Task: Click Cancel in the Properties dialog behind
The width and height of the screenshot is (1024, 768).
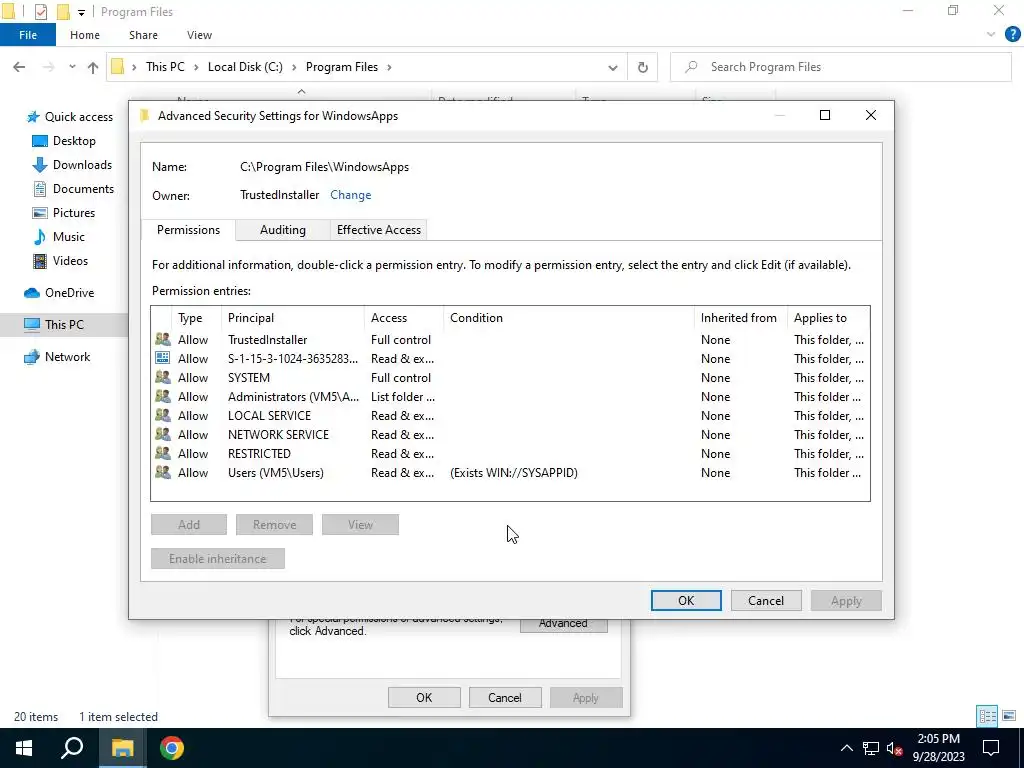Action: pos(505,697)
